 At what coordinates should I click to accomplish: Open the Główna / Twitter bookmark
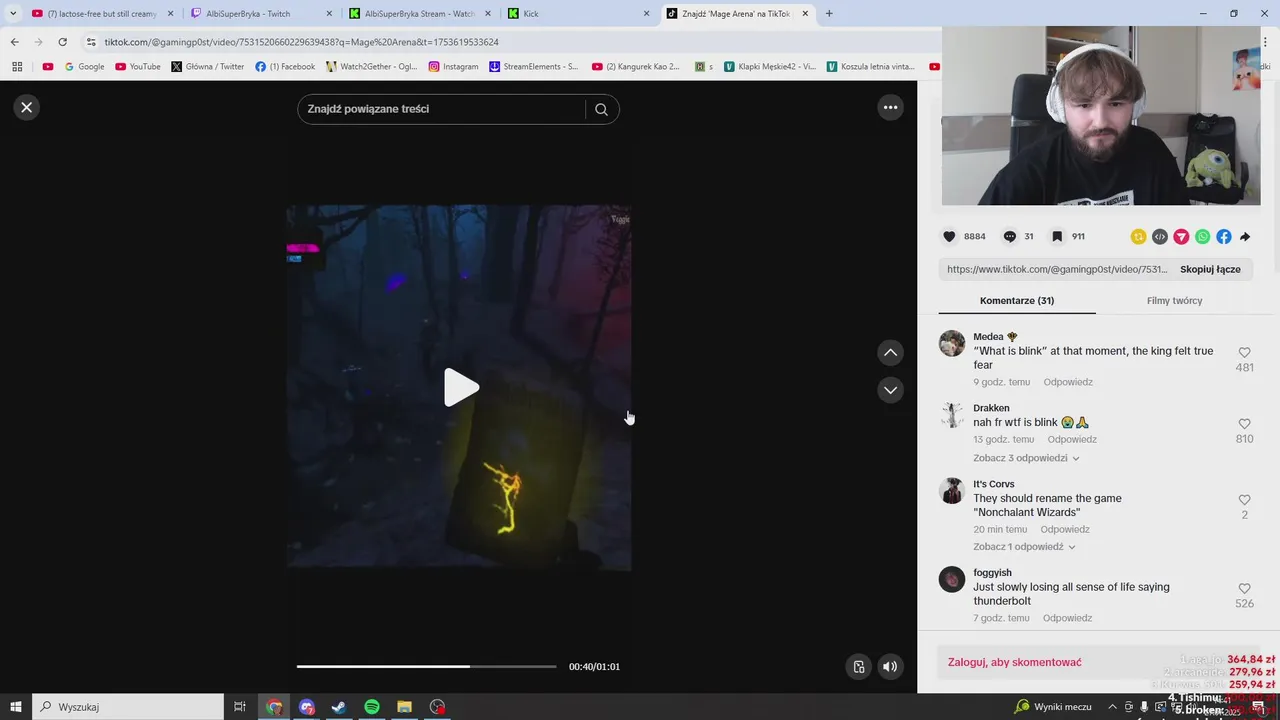[208, 67]
